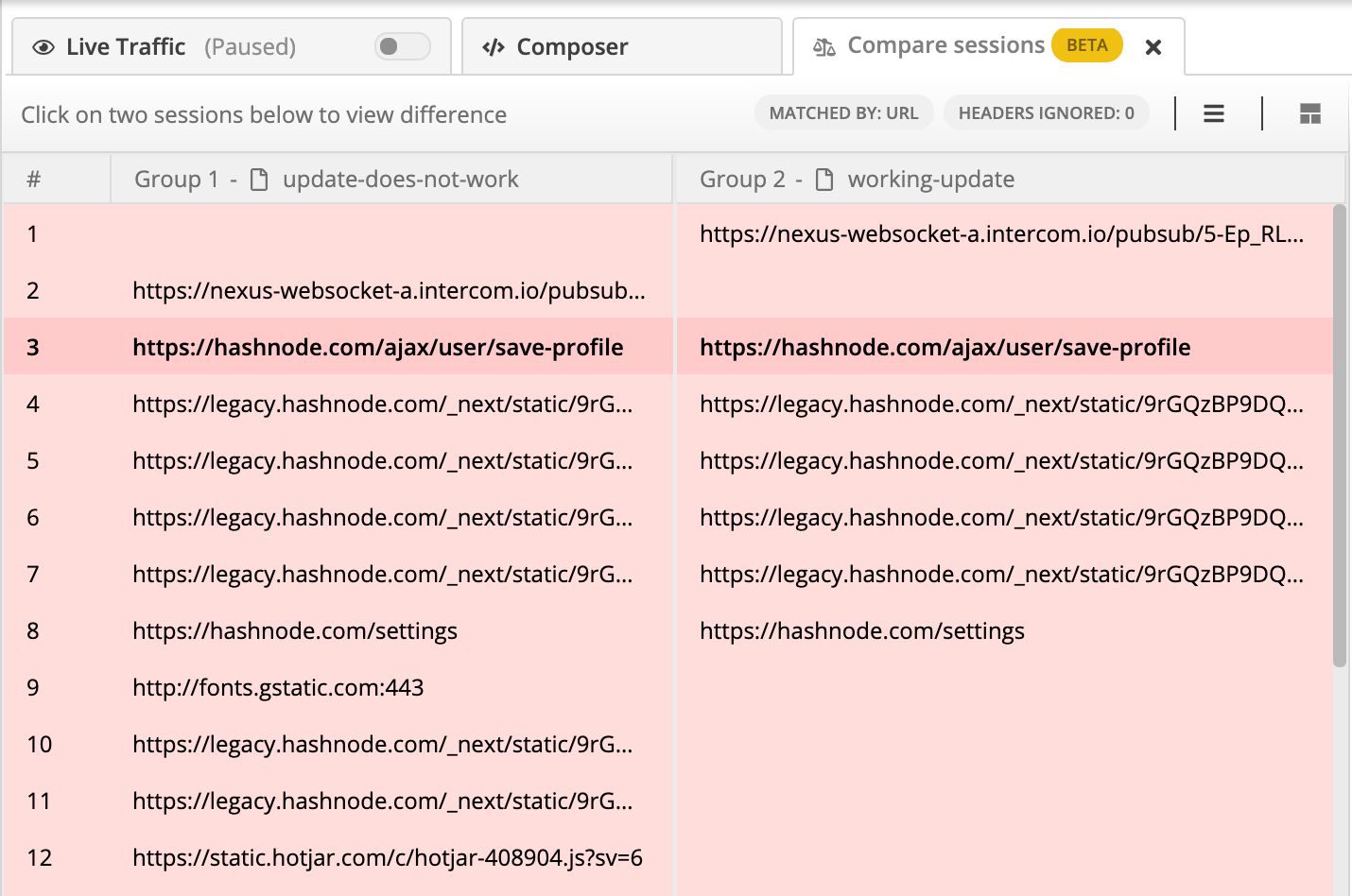Viewport: 1352px width, 896px height.
Task: Select Group 2 legacy.hashnode session in row 5
Action: [1002, 460]
